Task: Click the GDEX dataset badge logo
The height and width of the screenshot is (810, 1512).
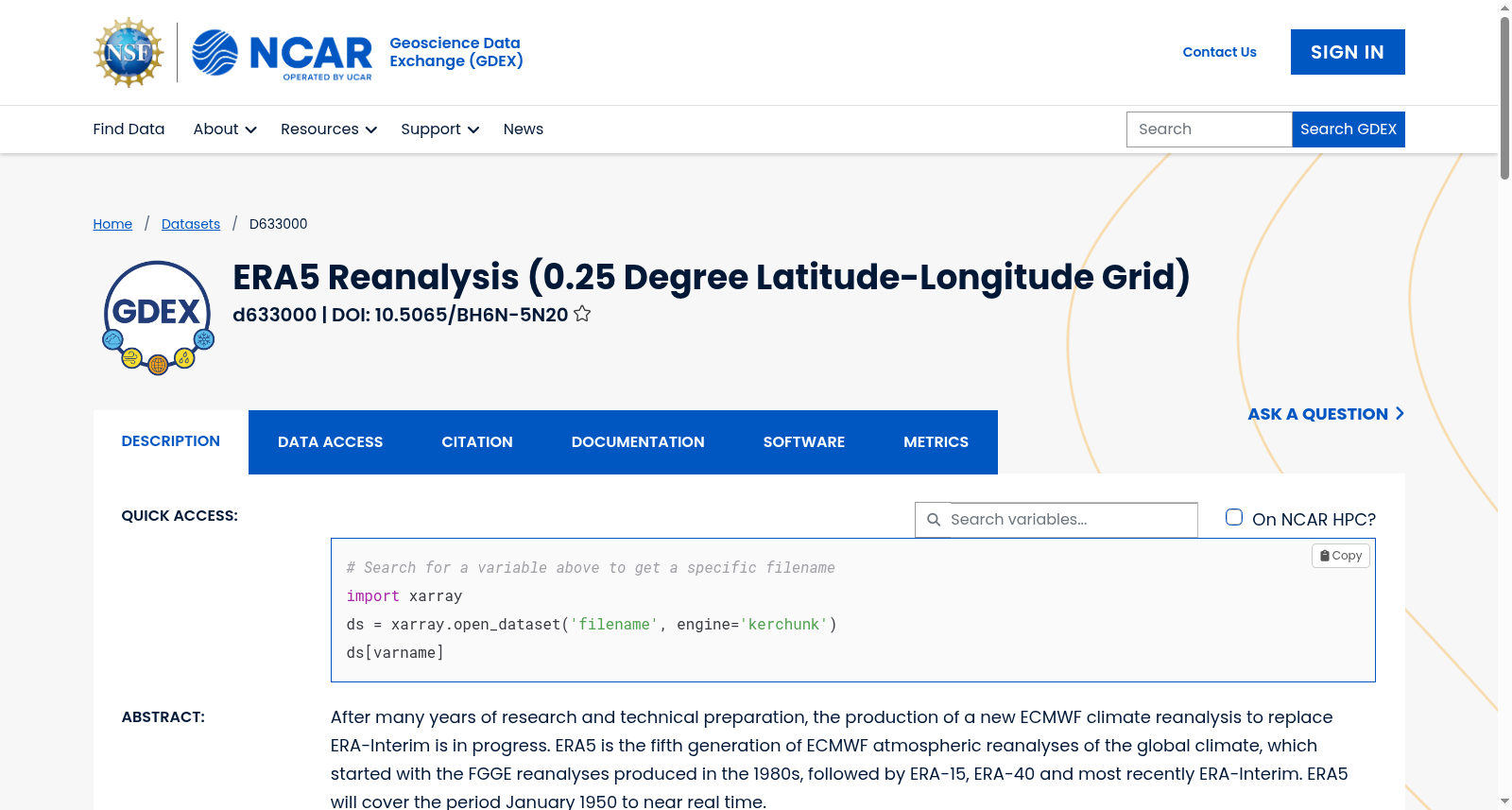Action: [158, 318]
